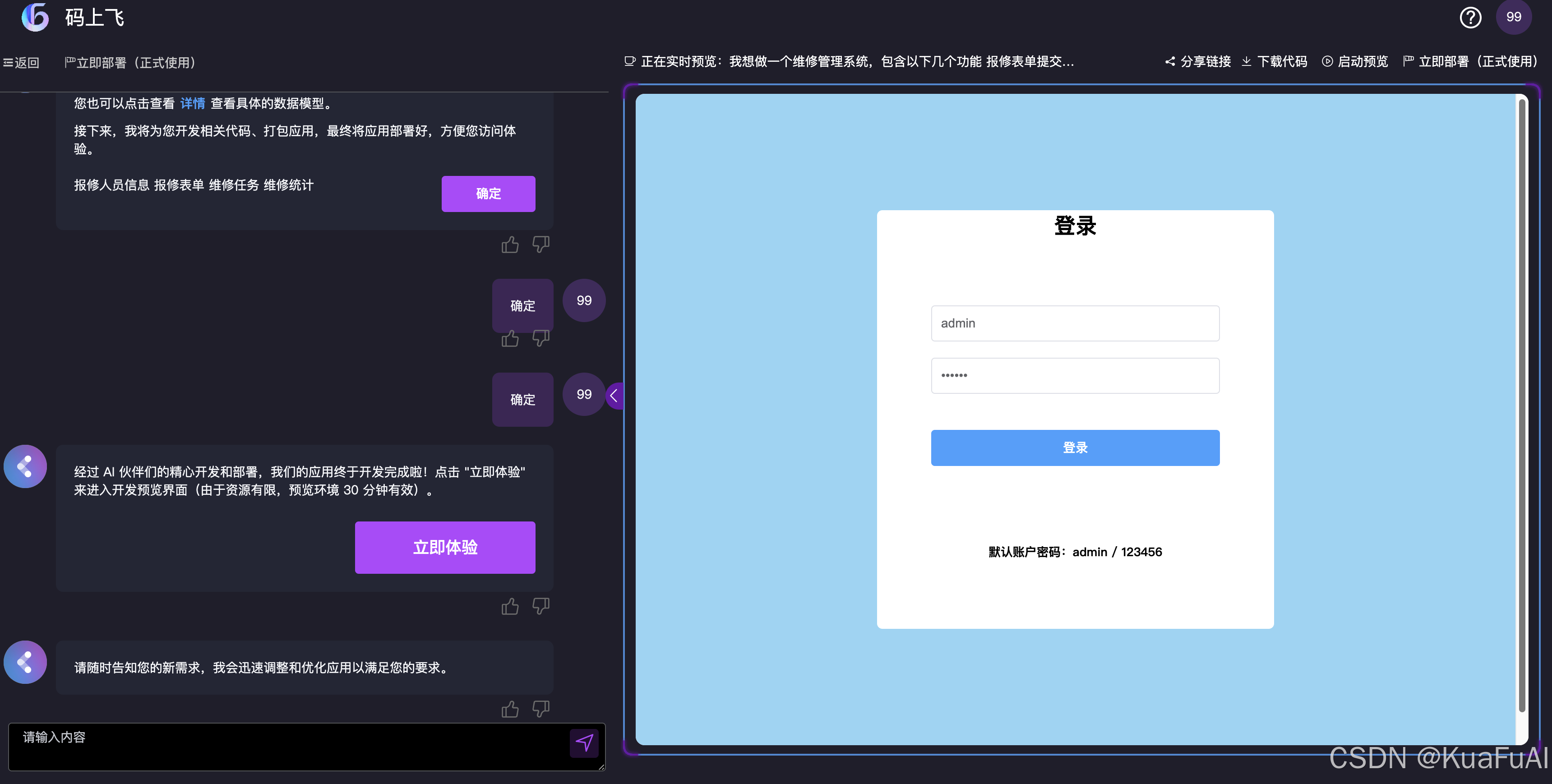Click the 码上飞 logo icon
This screenshot has width=1552, height=784.
[x=35, y=18]
